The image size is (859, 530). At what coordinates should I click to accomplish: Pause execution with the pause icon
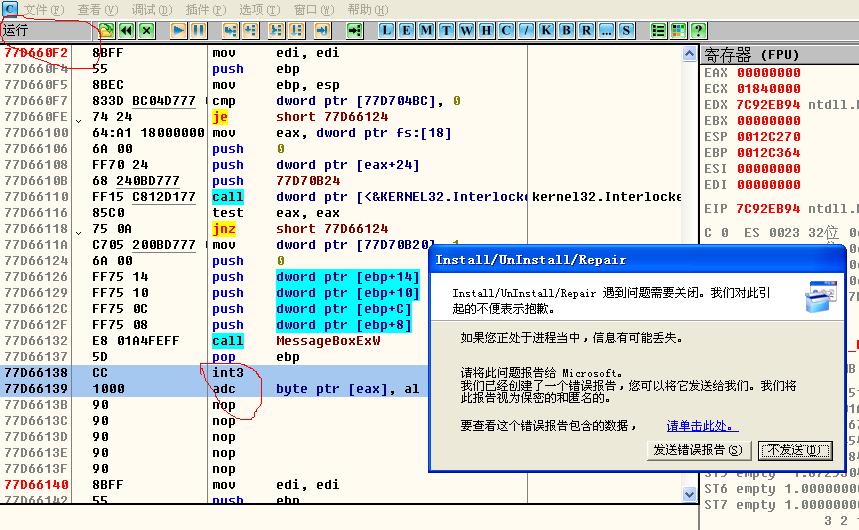(x=198, y=30)
